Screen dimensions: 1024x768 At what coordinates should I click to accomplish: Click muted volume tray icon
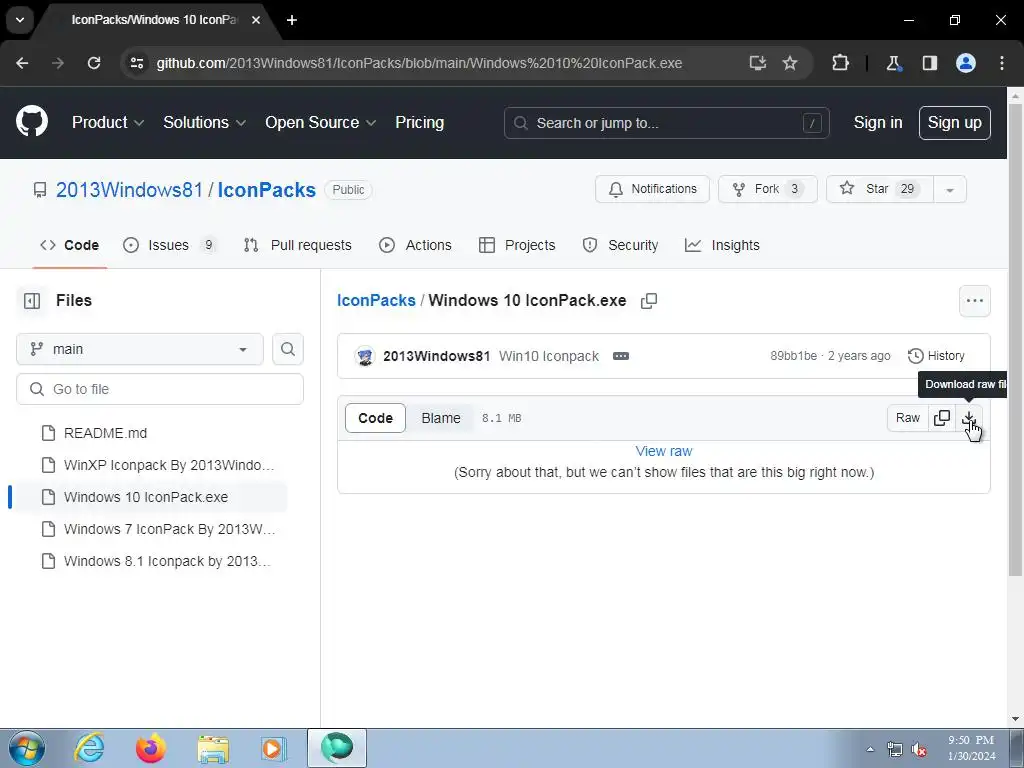[920, 749]
